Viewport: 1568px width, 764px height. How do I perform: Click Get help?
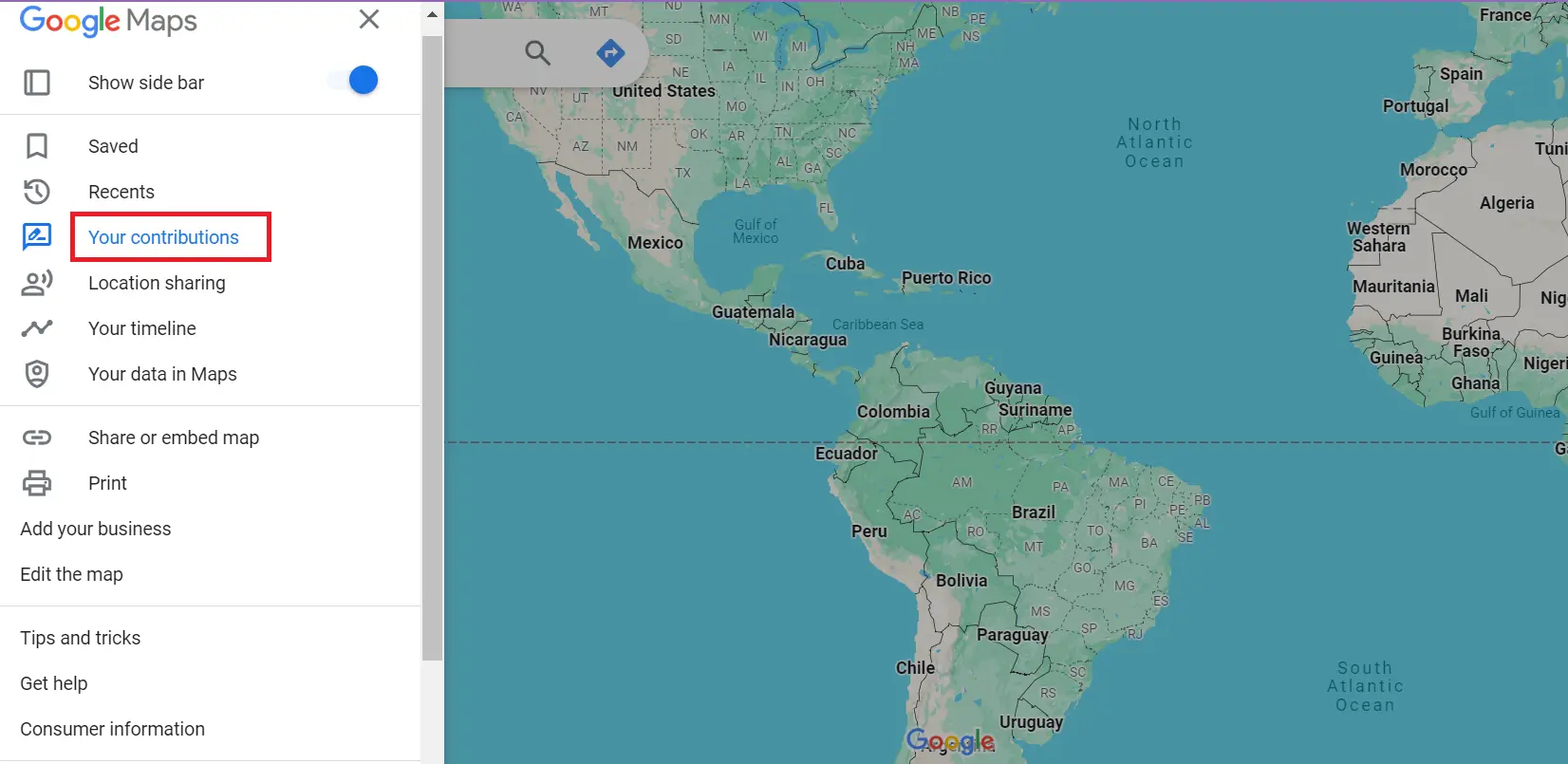click(x=54, y=683)
